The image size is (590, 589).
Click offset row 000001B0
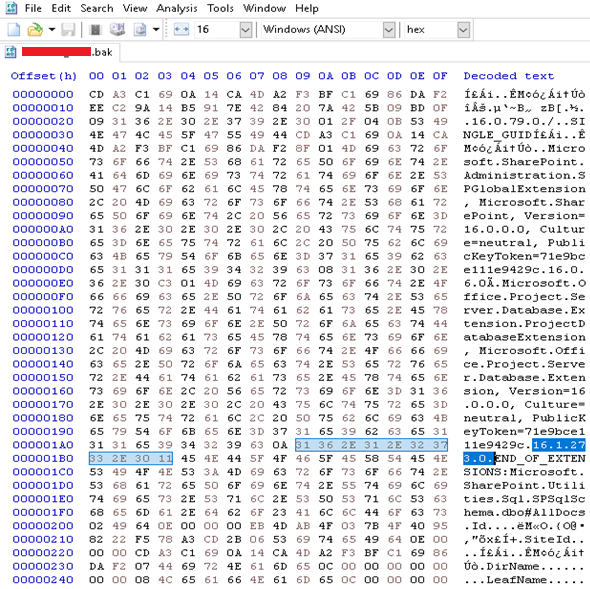[43, 458]
